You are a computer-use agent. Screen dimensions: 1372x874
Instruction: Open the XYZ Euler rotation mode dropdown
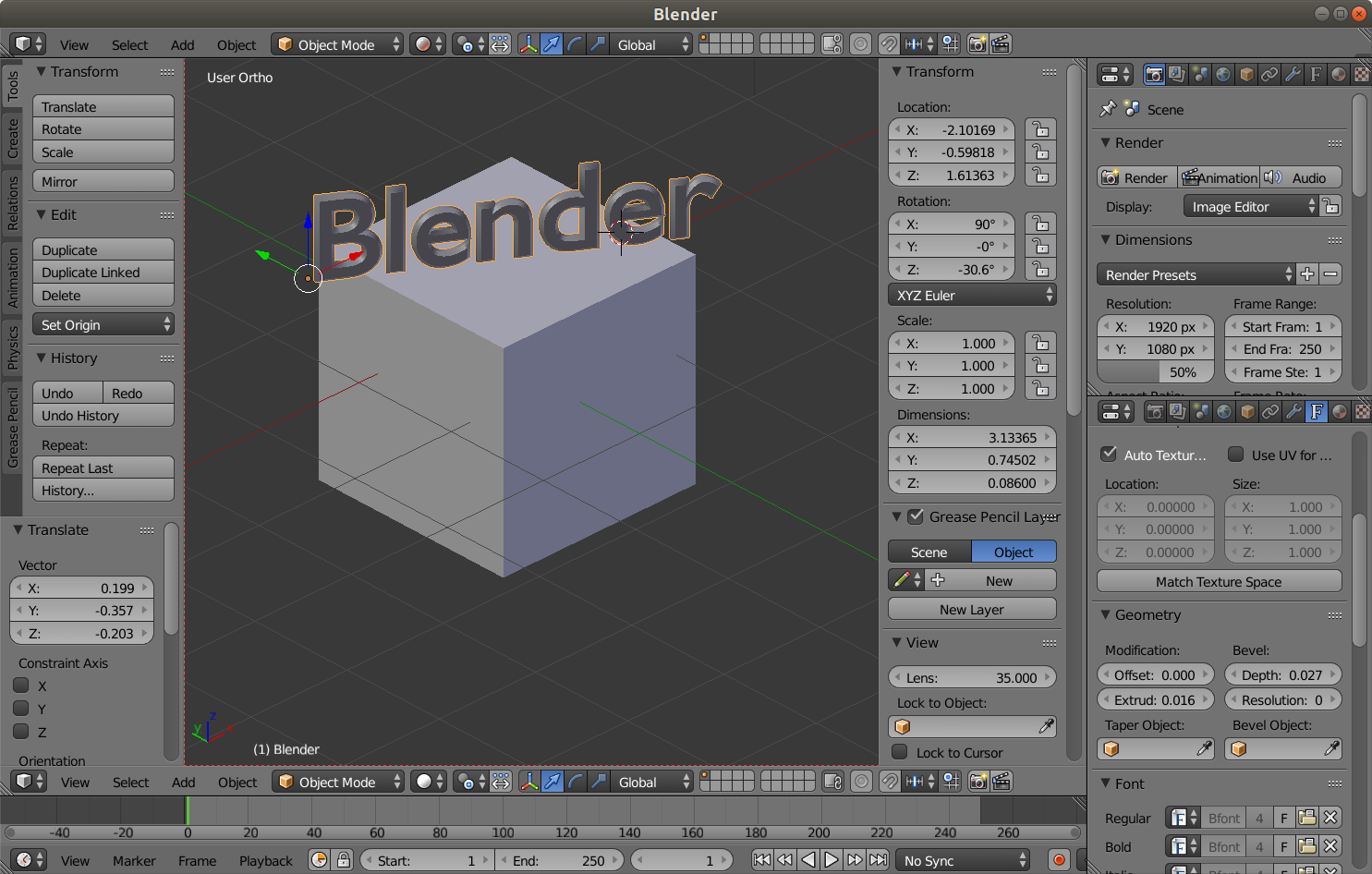(x=972, y=296)
